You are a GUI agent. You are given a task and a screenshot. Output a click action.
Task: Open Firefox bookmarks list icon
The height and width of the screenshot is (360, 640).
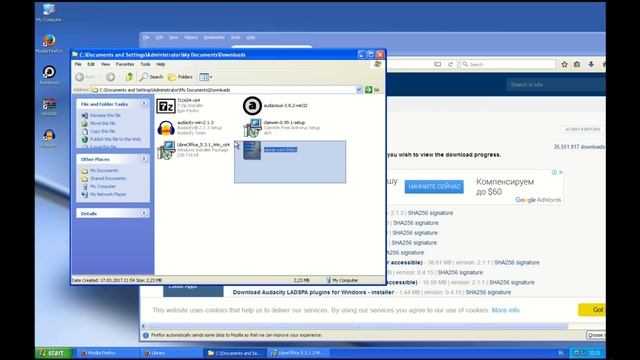577,64
